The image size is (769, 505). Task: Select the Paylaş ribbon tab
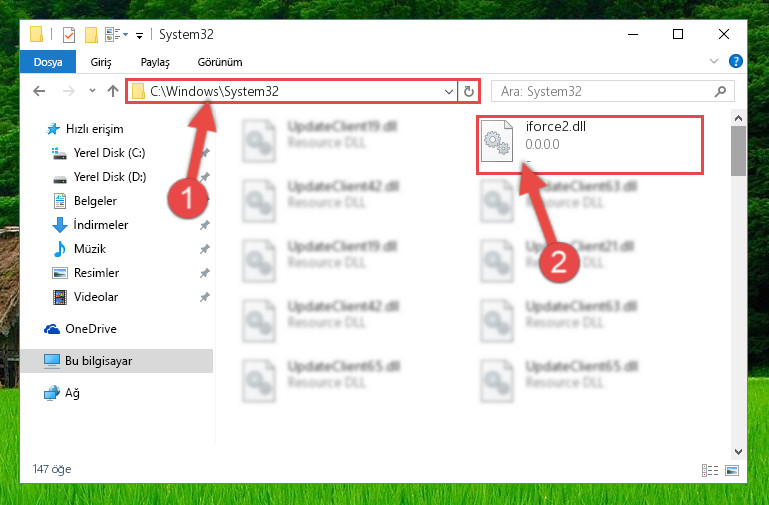coord(155,62)
